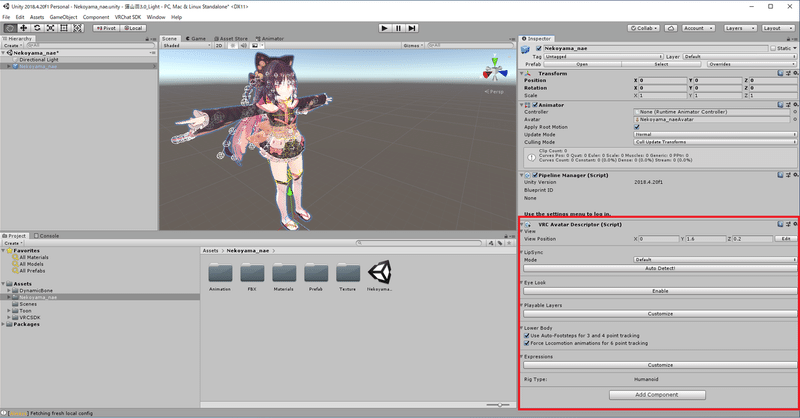Uncheck the Nekoyama_nae active checkbox
800x418 pixels.
pyautogui.click(x=539, y=48)
